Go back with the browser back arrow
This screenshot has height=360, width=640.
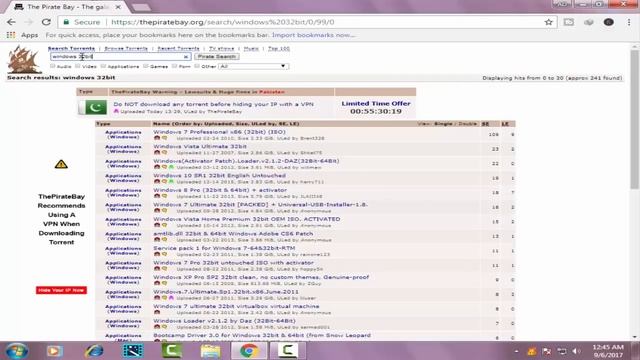(x=11, y=22)
